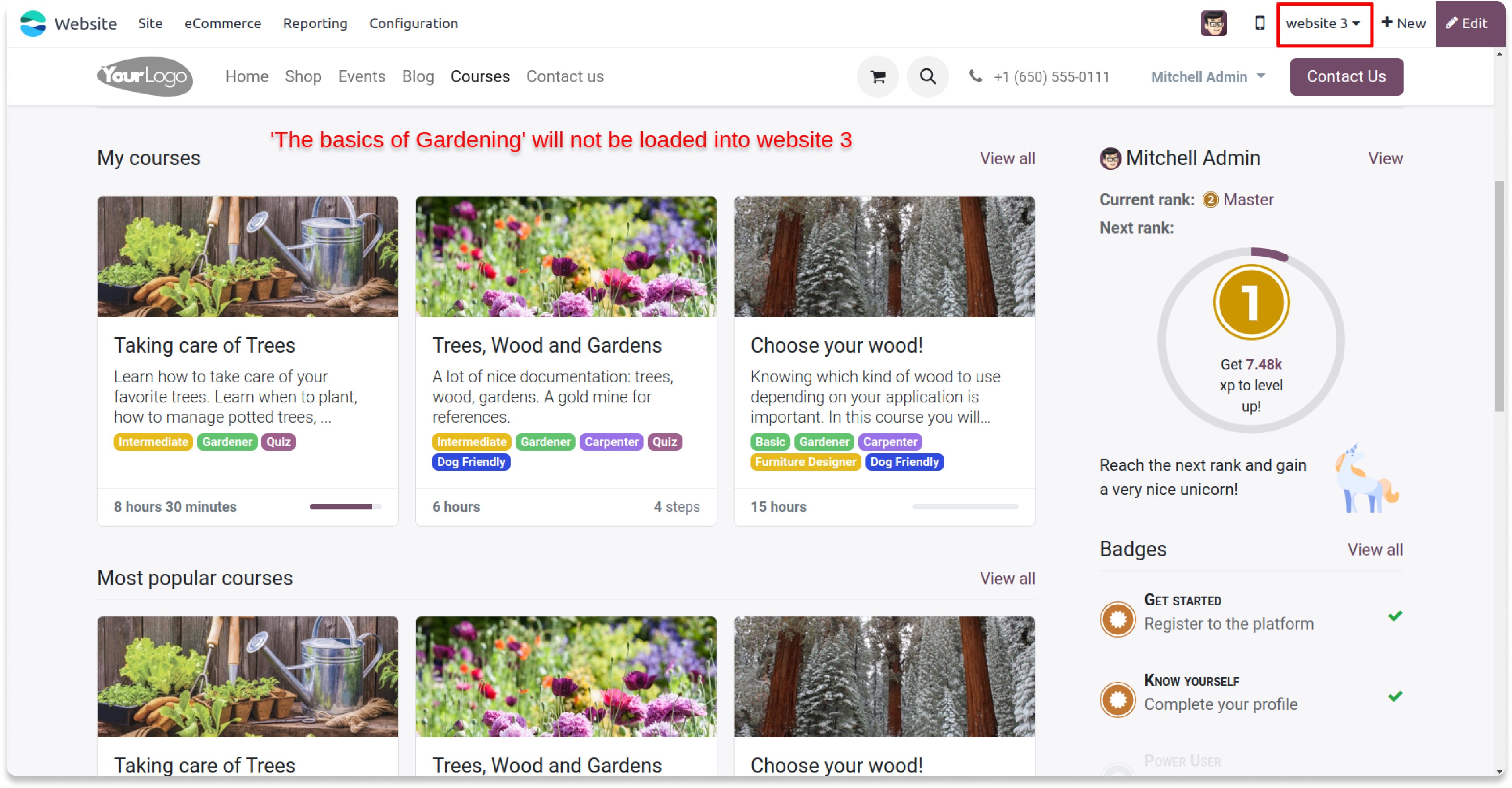The image size is (1512, 788).
Task: Click the Odoo Website app logo
Action: point(33,23)
